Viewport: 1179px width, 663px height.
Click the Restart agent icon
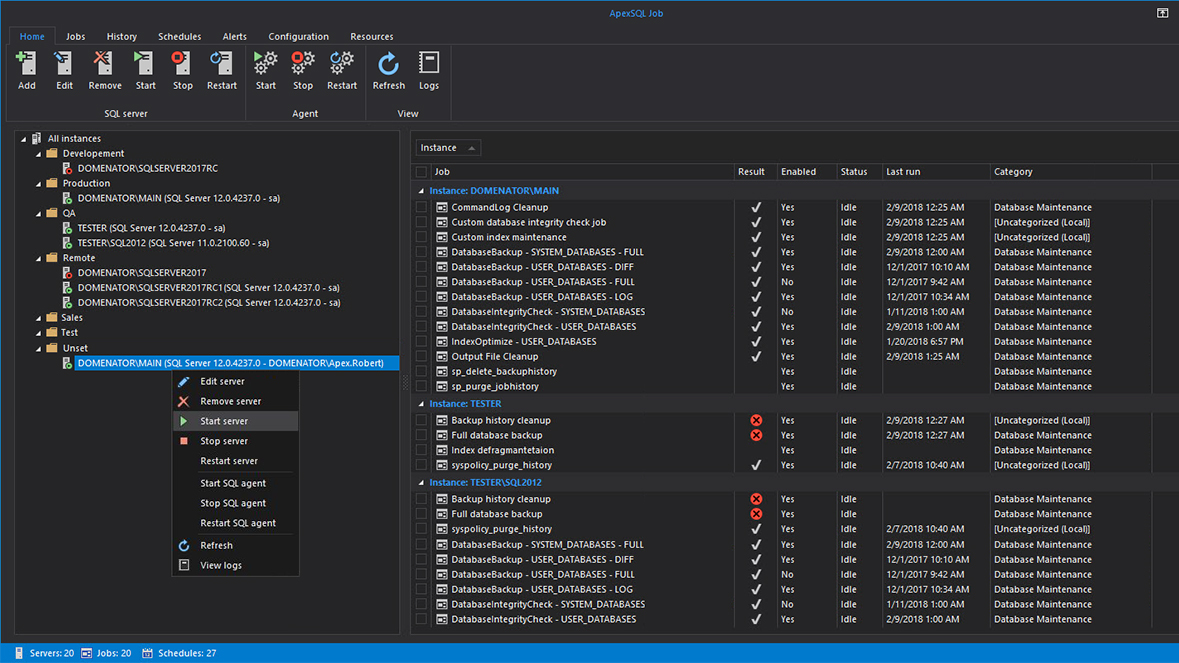[341, 70]
